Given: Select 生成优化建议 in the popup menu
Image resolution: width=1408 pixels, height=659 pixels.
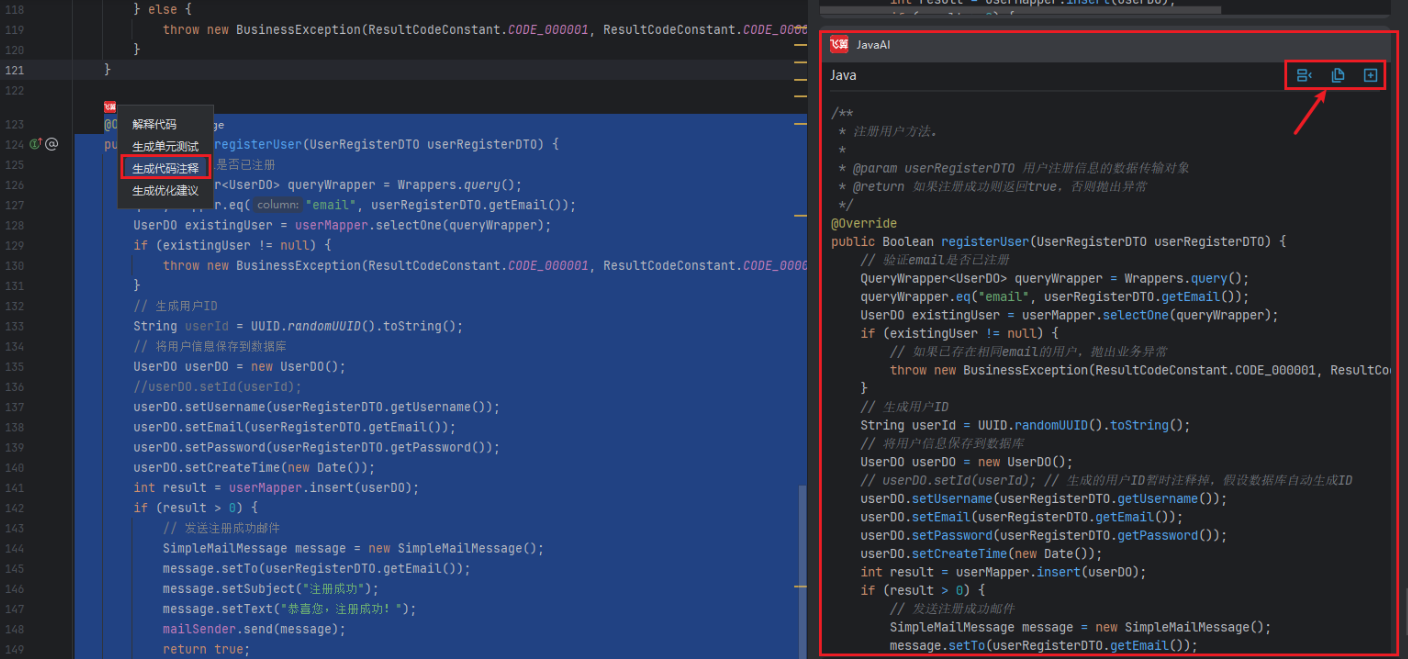Looking at the screenshot, I should click(165, 190).
